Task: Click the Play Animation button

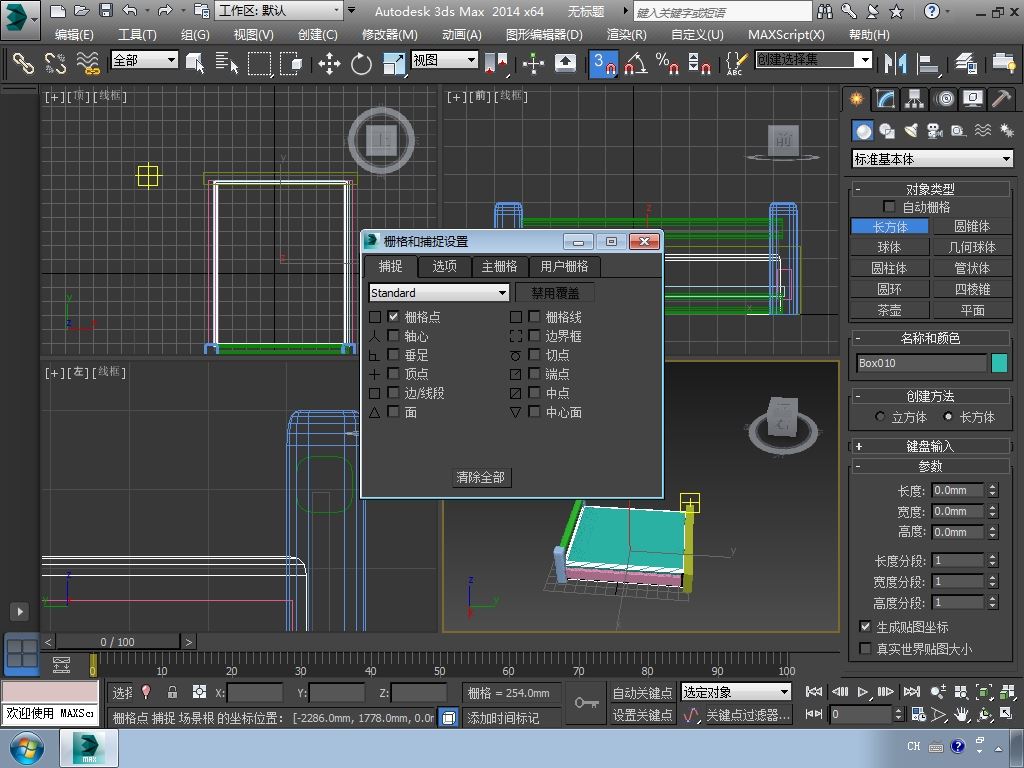Action: 863,692
